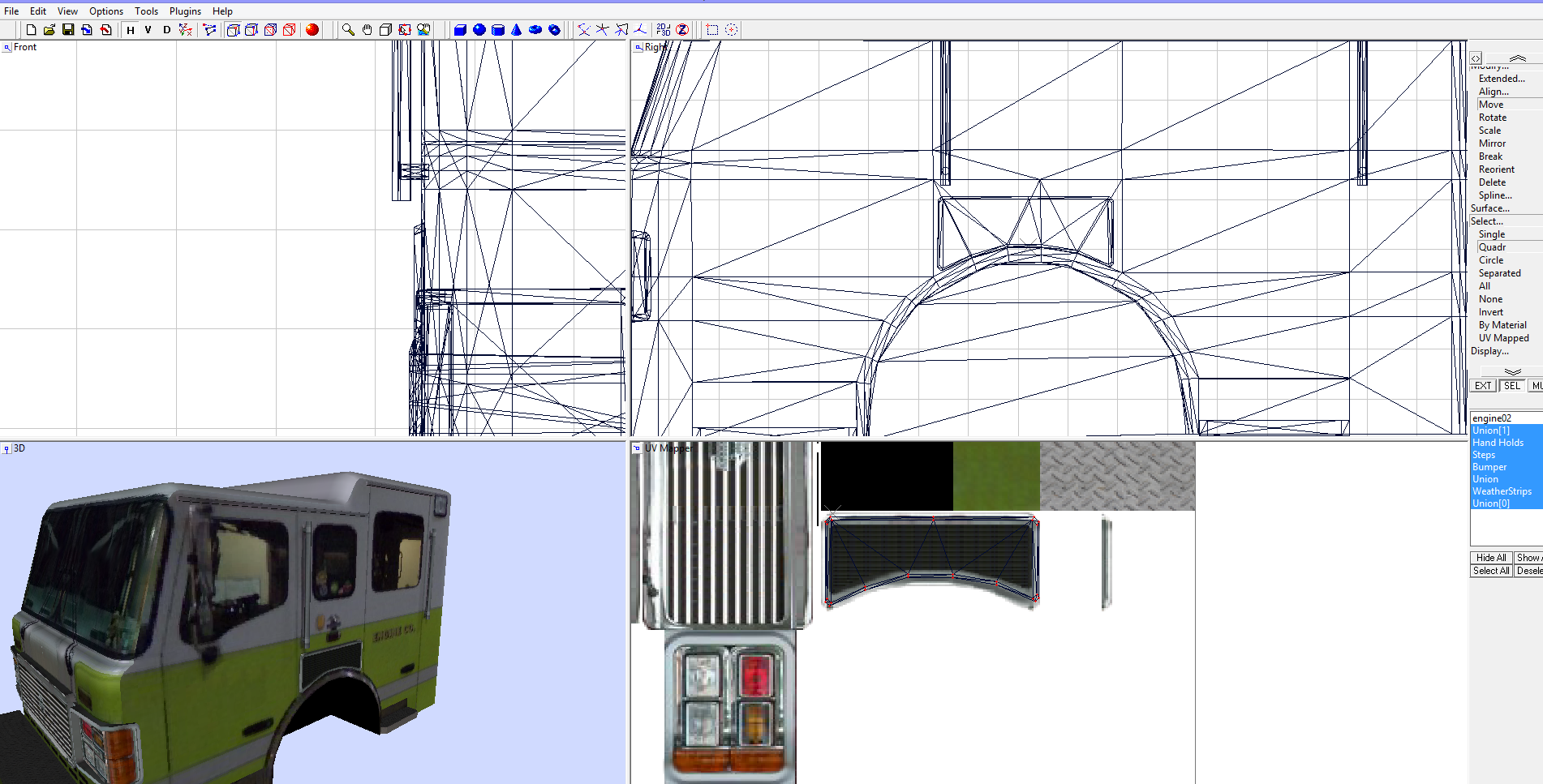Click the Save file icon
Screen dimensions: 1543x784
click(68, 29)
